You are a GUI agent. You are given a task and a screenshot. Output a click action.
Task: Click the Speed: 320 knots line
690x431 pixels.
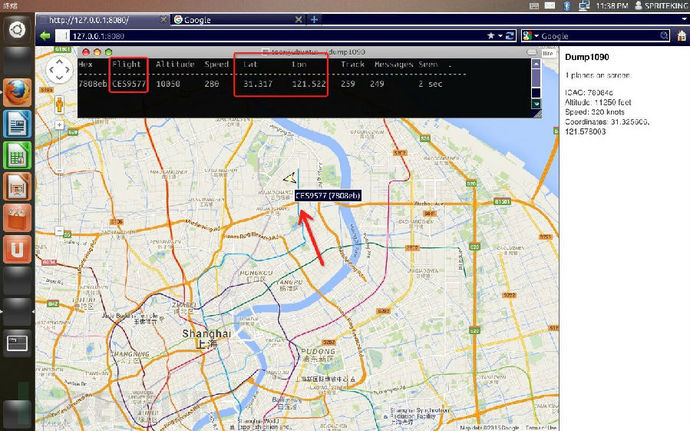[595, 112]
